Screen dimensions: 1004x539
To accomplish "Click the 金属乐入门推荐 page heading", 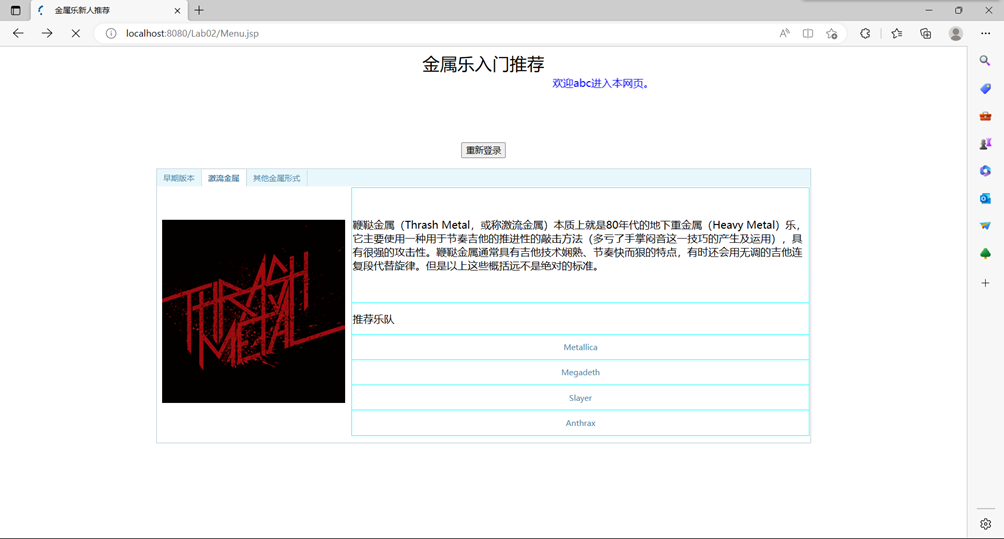I will point(483,64).
